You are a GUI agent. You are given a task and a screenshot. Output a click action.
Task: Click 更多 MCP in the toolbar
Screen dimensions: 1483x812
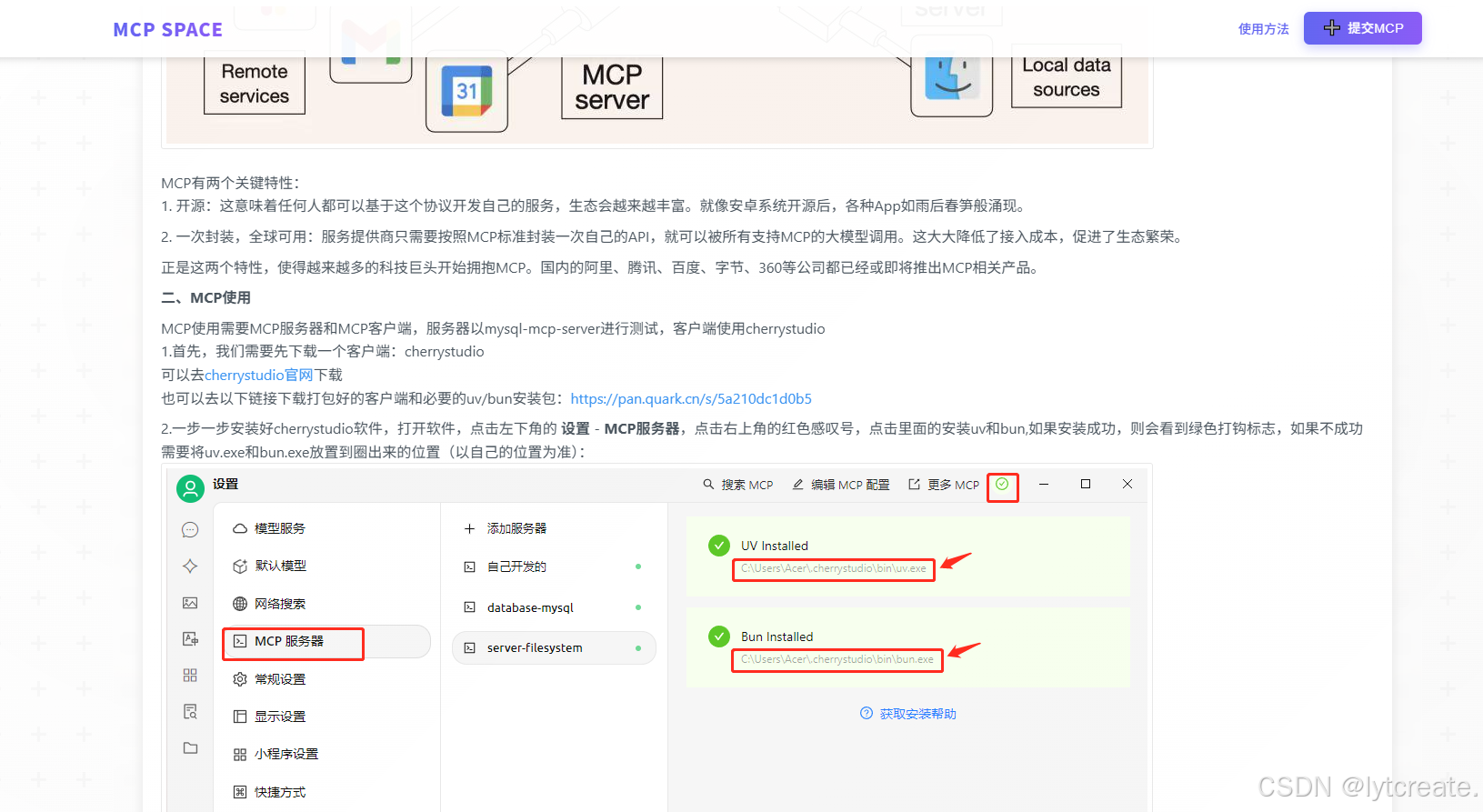click(x=944, y=485)
